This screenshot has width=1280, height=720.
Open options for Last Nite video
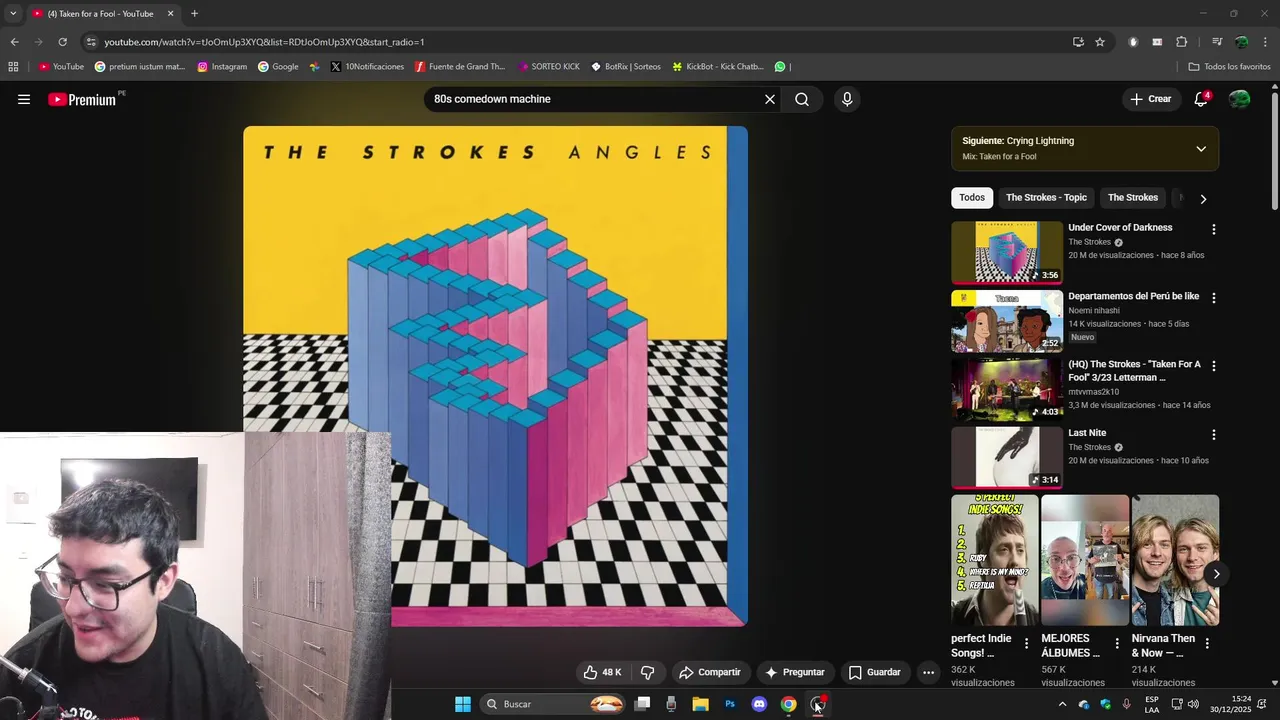pyautogui.click(x=1214, y=435)
